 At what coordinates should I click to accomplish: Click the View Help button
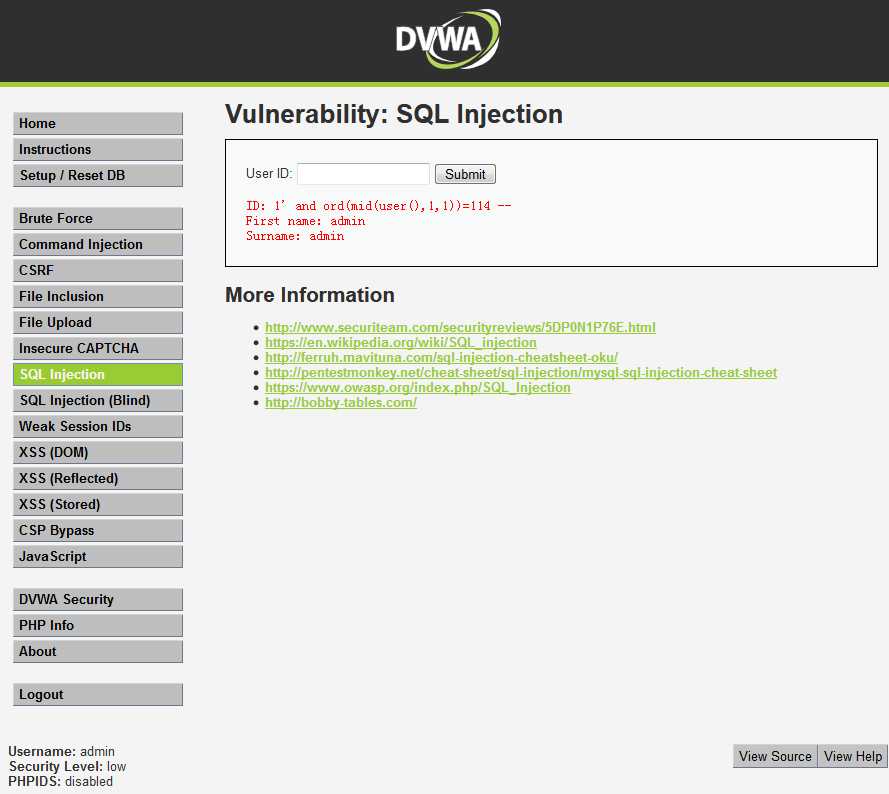tap(853, 757)
